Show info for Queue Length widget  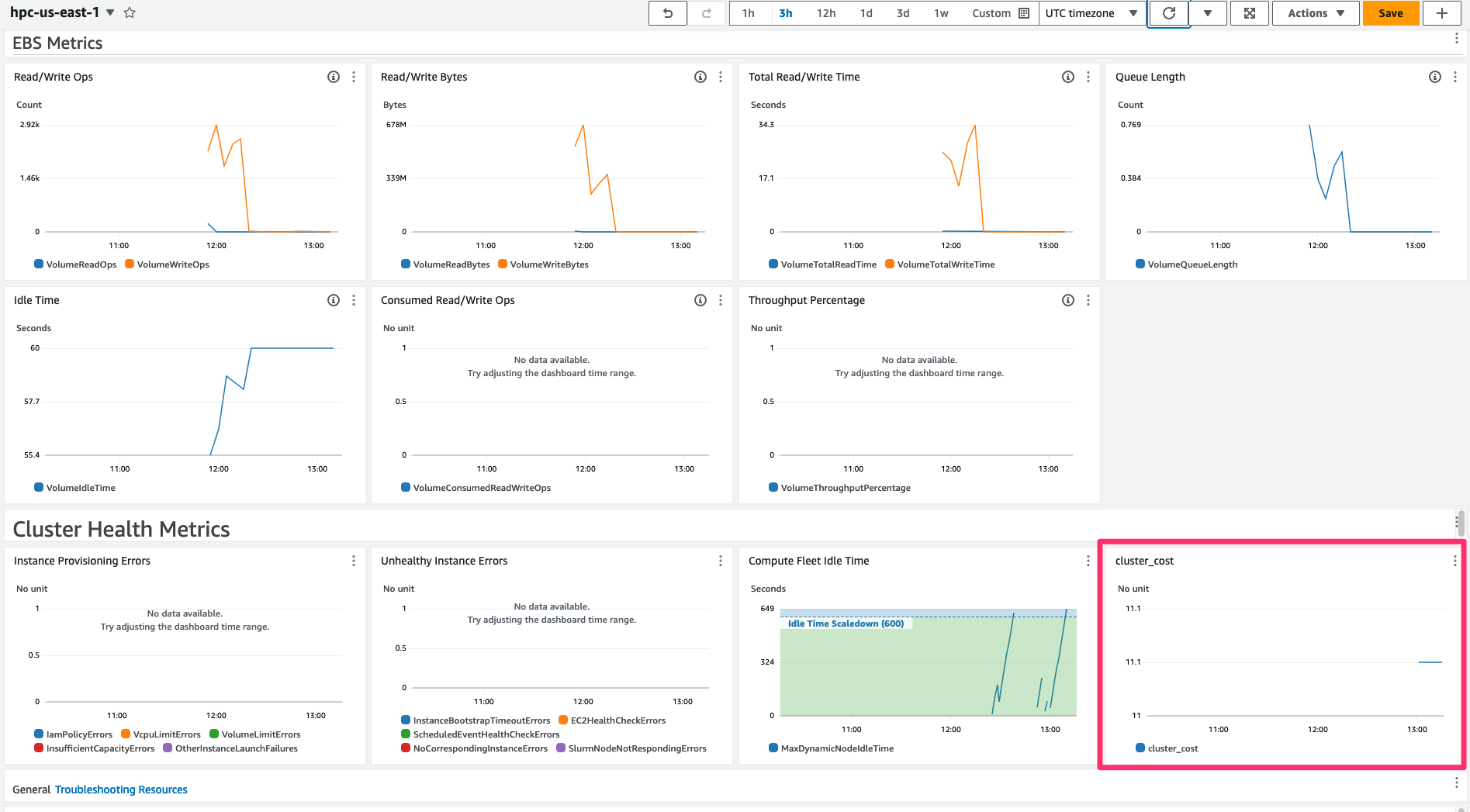(x=1435, y=77)
